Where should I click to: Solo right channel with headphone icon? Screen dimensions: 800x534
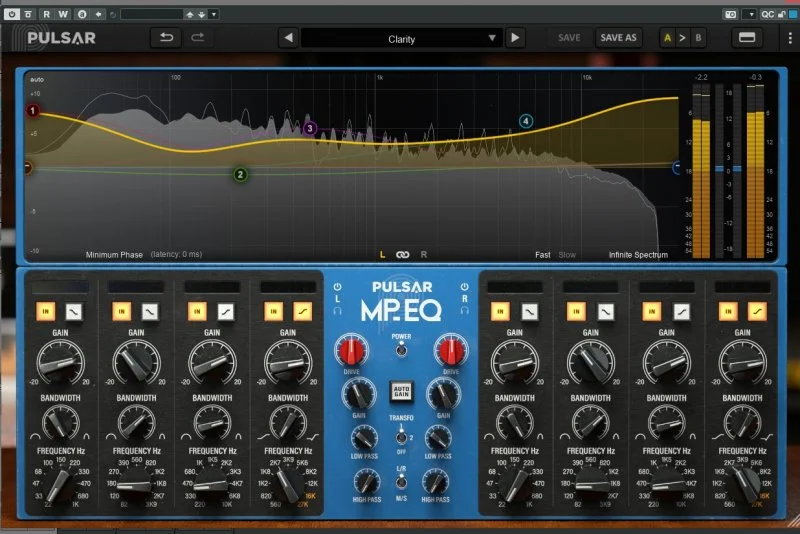pyautogui.click(x=464, y=310)
